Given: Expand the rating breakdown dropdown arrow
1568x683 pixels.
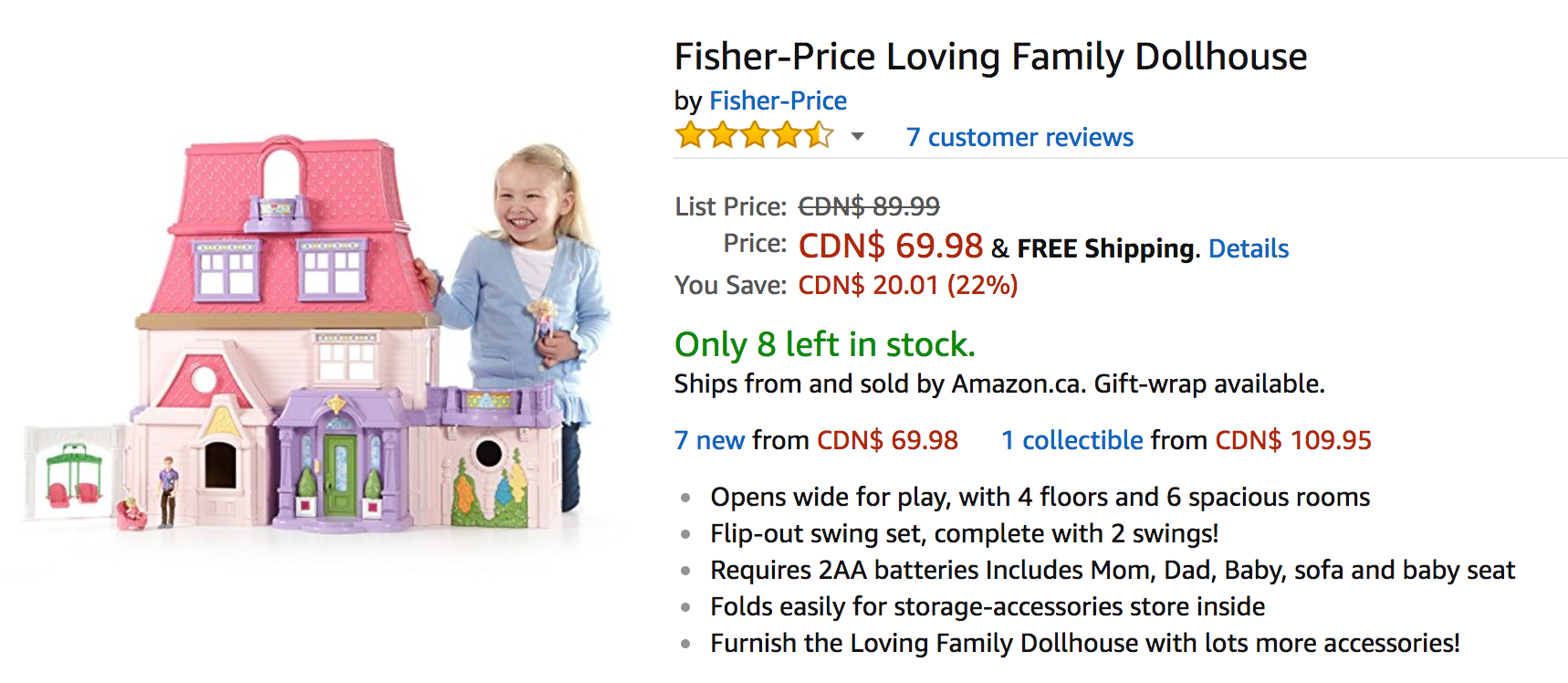Looking at the screenshot, I should 857,137.
